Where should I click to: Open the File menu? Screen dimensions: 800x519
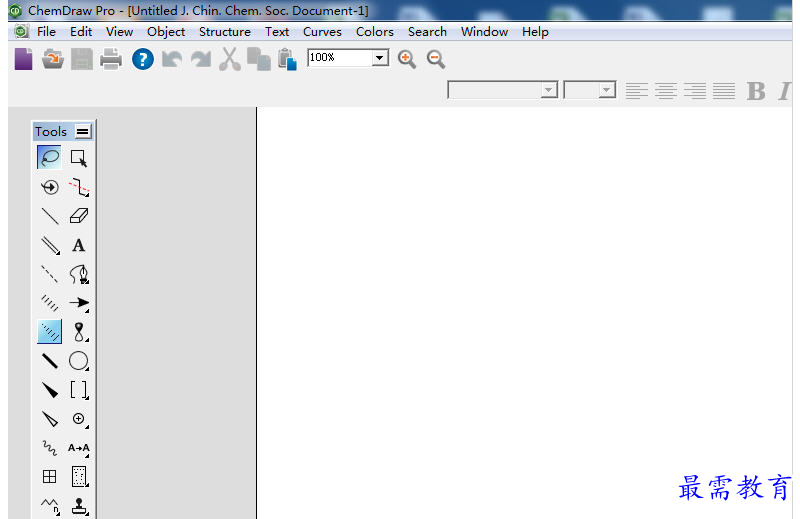tap(46, 32)
